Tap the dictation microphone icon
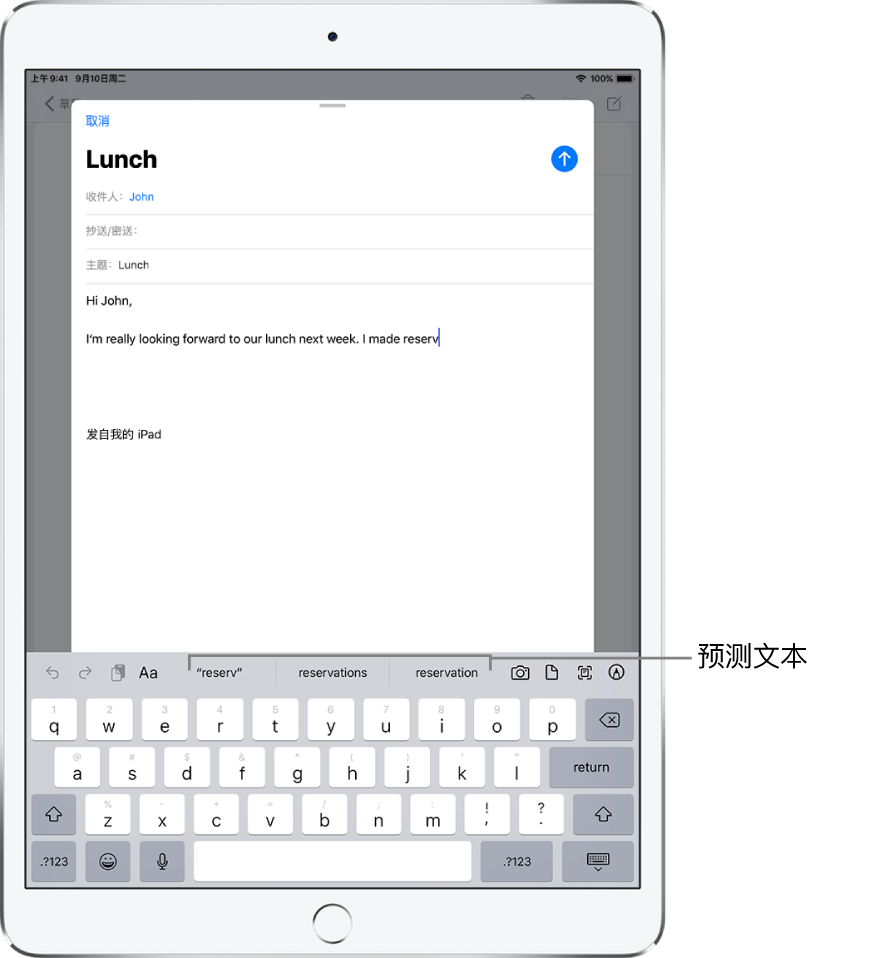Viewport: 891px width, 958px height. (162, 861)
